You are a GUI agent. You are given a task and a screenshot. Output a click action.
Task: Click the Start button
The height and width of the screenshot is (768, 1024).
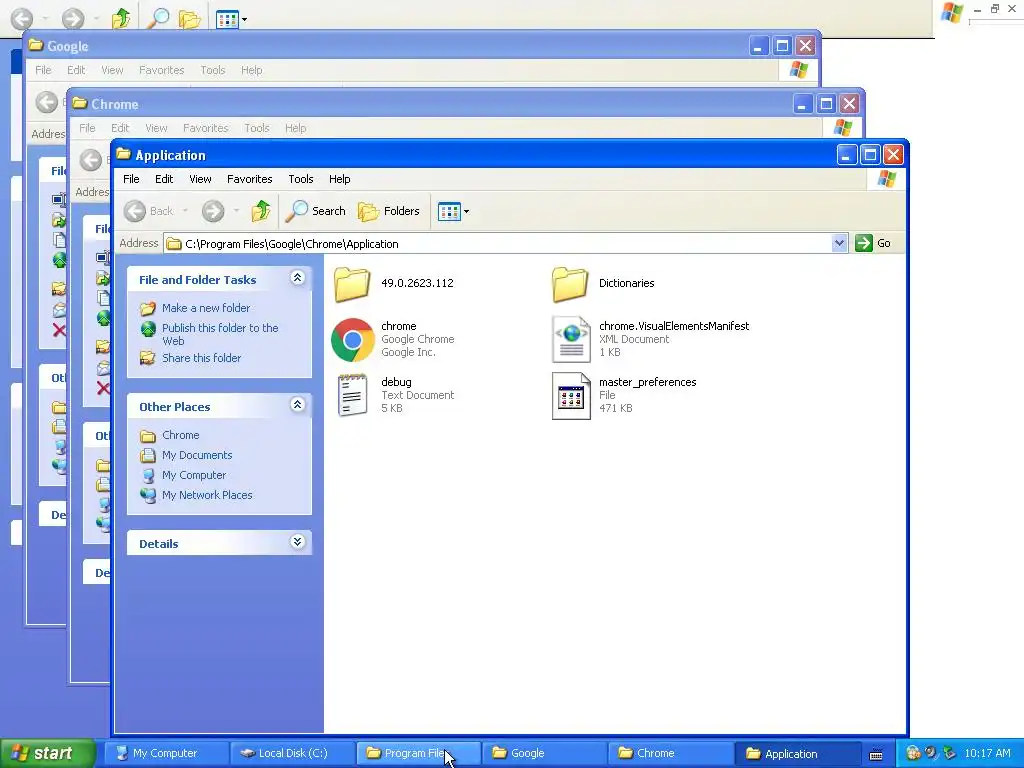[47, 753]
